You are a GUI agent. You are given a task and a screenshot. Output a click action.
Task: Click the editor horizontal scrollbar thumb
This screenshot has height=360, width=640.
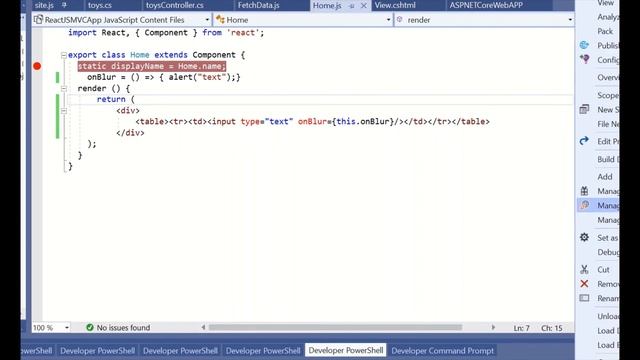tap(335, 327)
